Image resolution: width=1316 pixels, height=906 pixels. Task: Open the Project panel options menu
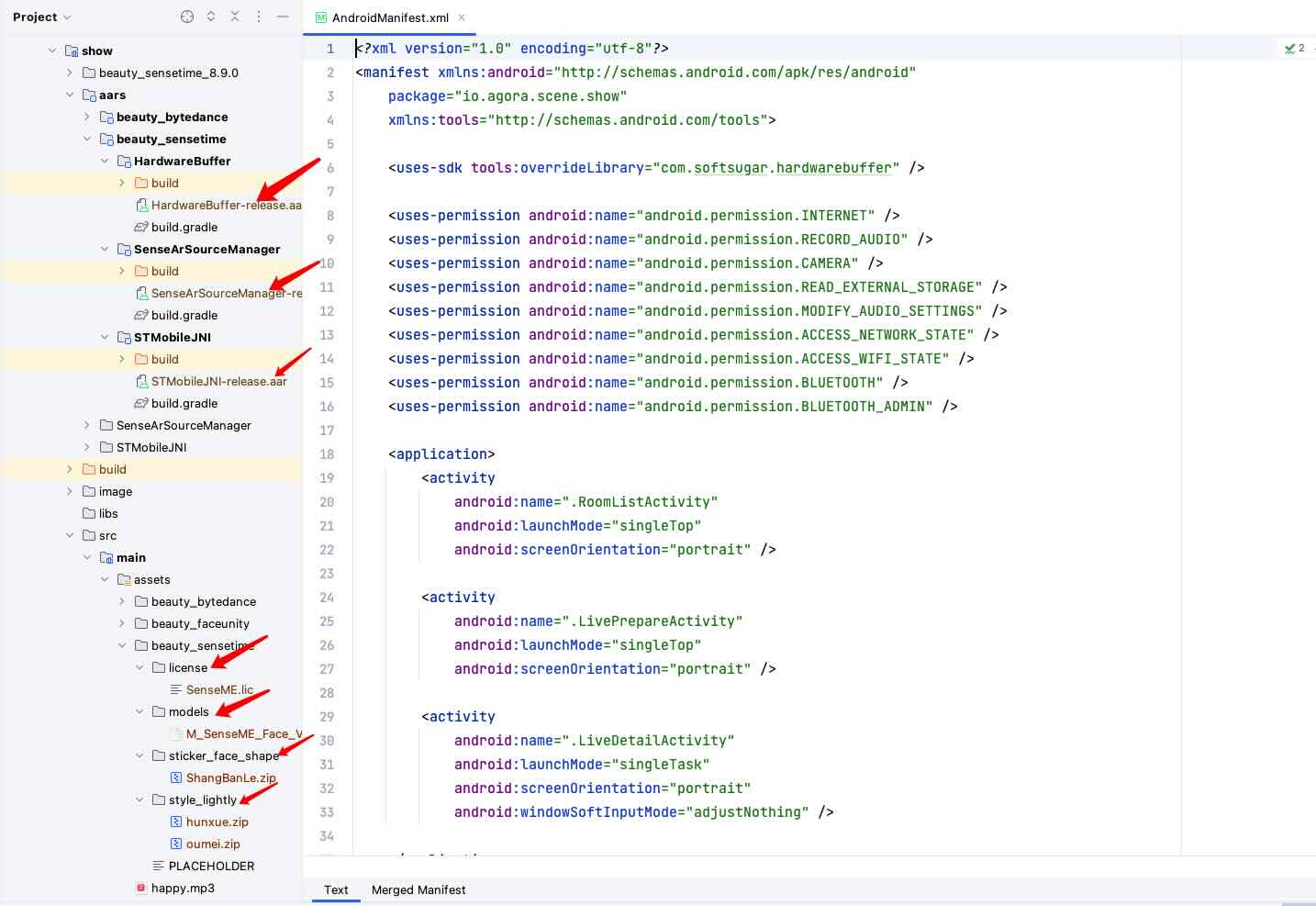click(259, 17)
